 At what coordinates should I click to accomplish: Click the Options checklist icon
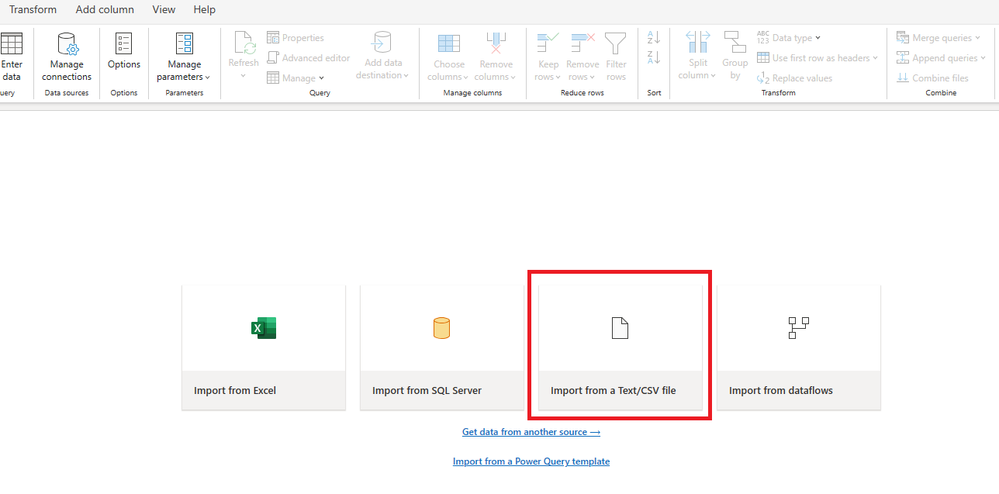[124, 43]
